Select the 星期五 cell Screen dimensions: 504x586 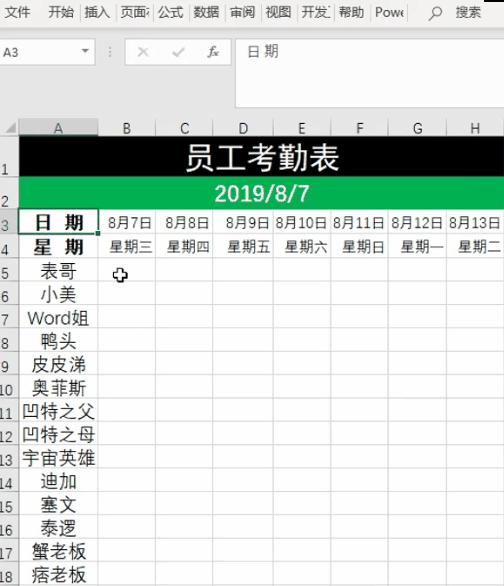(243, 246)
